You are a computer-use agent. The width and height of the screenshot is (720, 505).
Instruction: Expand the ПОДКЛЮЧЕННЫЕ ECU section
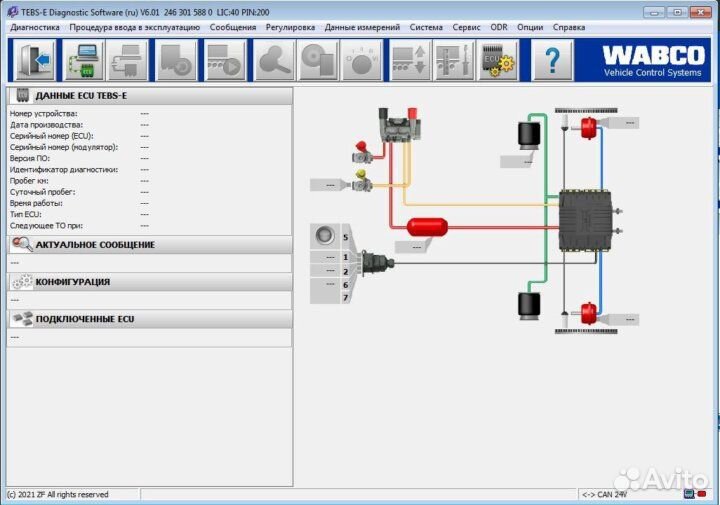150,319
